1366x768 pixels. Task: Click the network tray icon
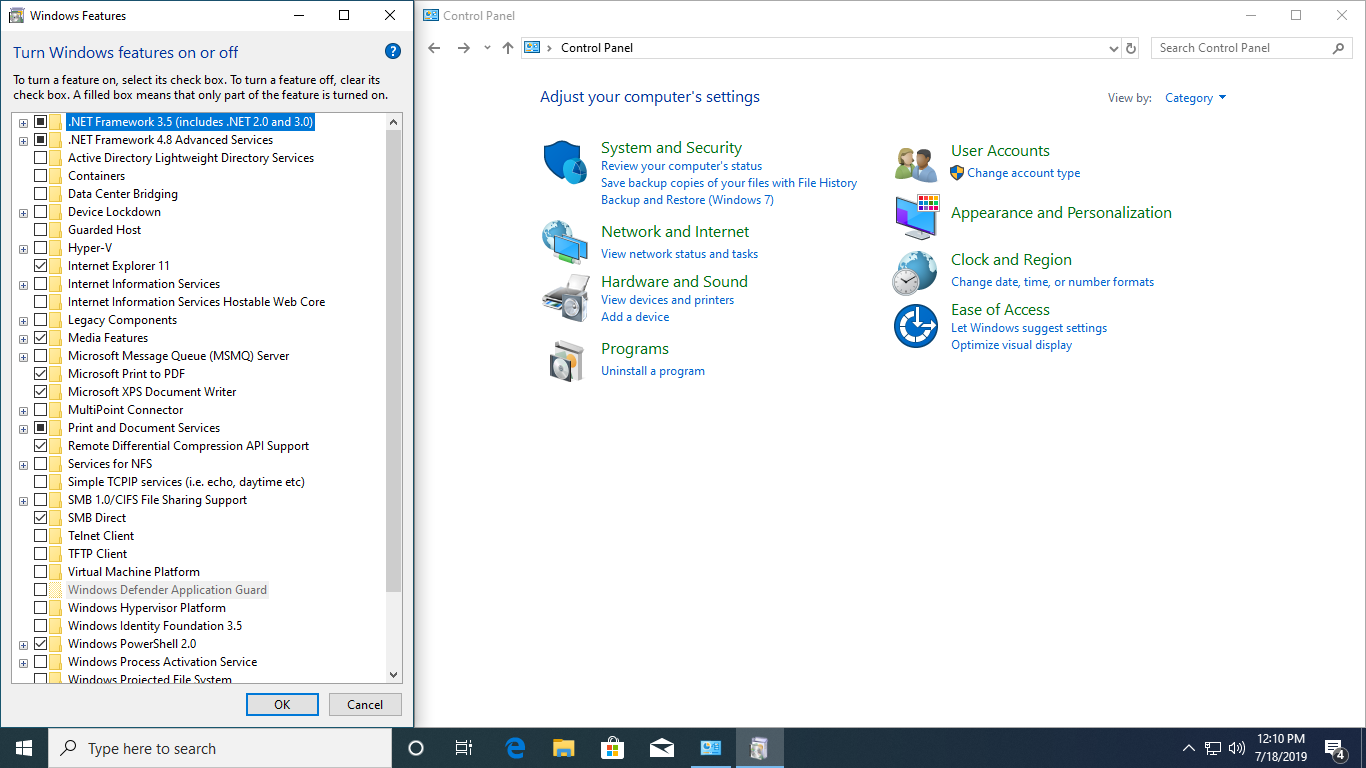click(x=1213, y=748)
